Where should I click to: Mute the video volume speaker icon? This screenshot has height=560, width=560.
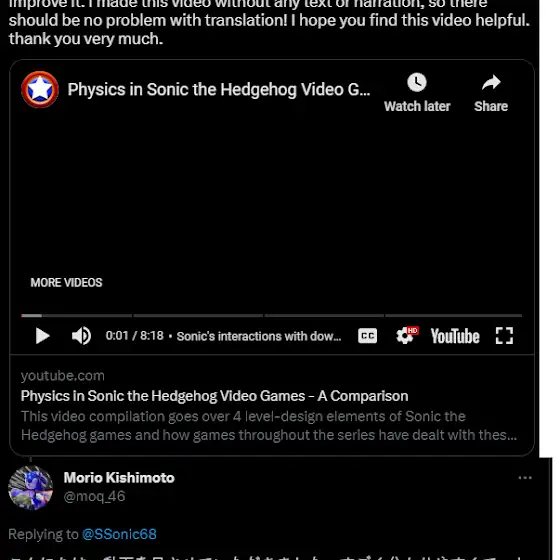pos(81,336)
